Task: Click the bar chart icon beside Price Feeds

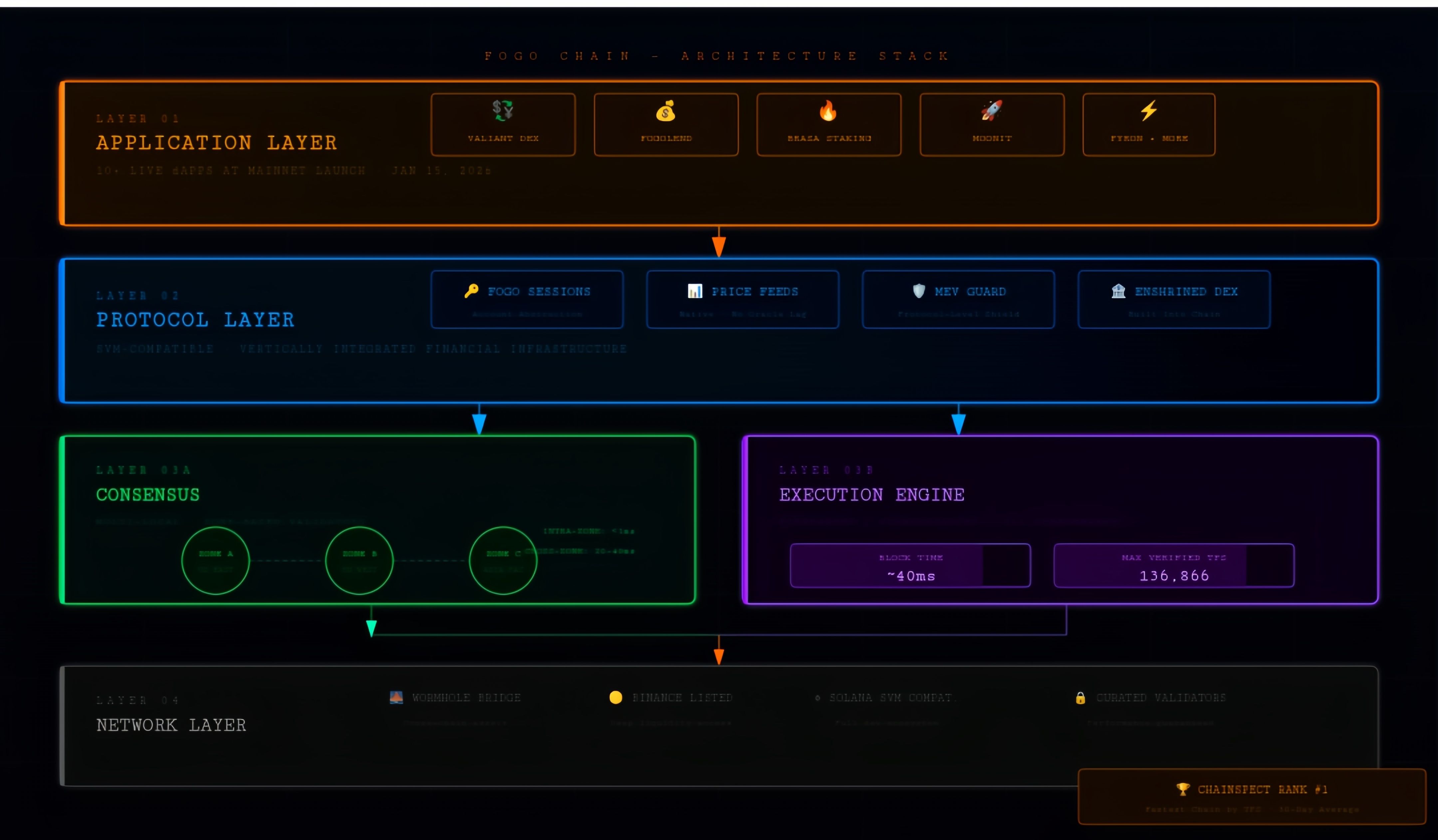Action: pyautogui.click(x=694, y=291)
